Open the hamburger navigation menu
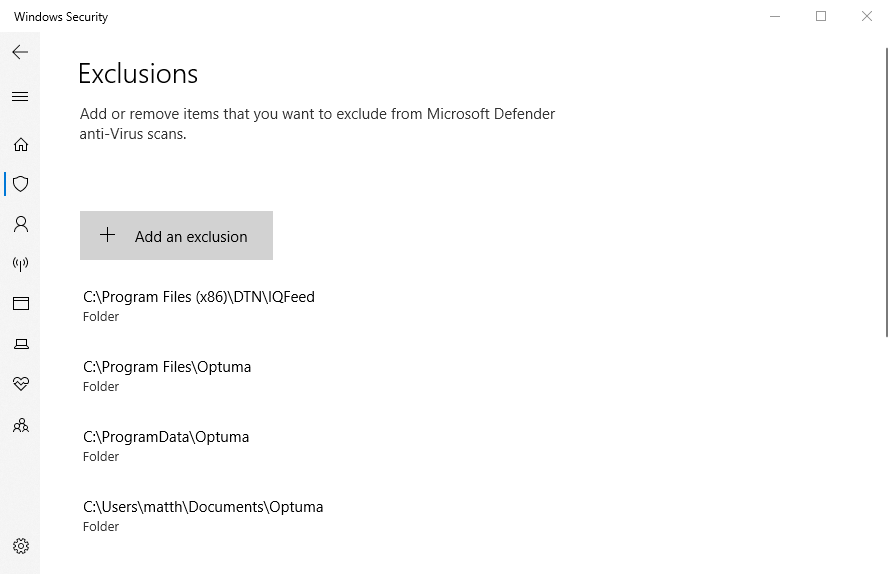Image resolution: width=890 pixels, height=574 pixels. [20, 97]
